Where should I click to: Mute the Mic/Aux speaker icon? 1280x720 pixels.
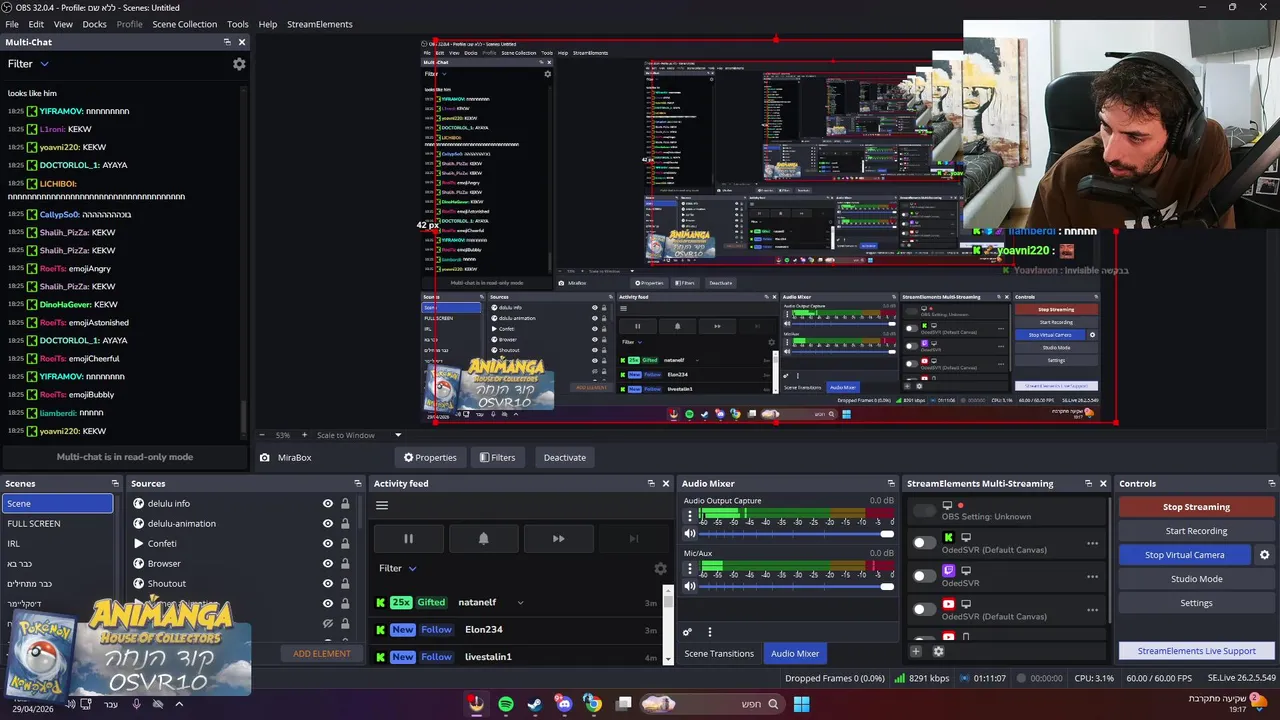tap(689, 587)
